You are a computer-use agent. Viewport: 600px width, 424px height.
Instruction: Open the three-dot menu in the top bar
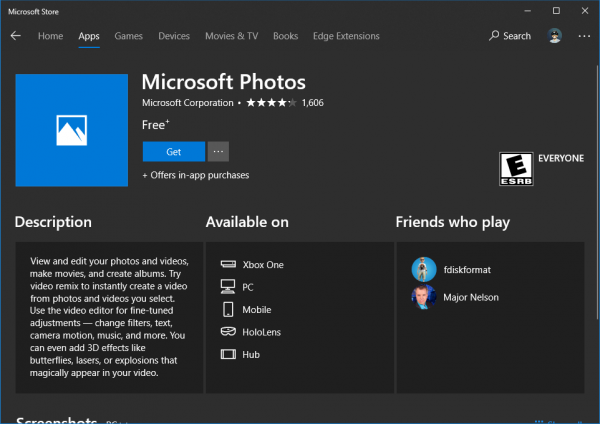point(584,36)
